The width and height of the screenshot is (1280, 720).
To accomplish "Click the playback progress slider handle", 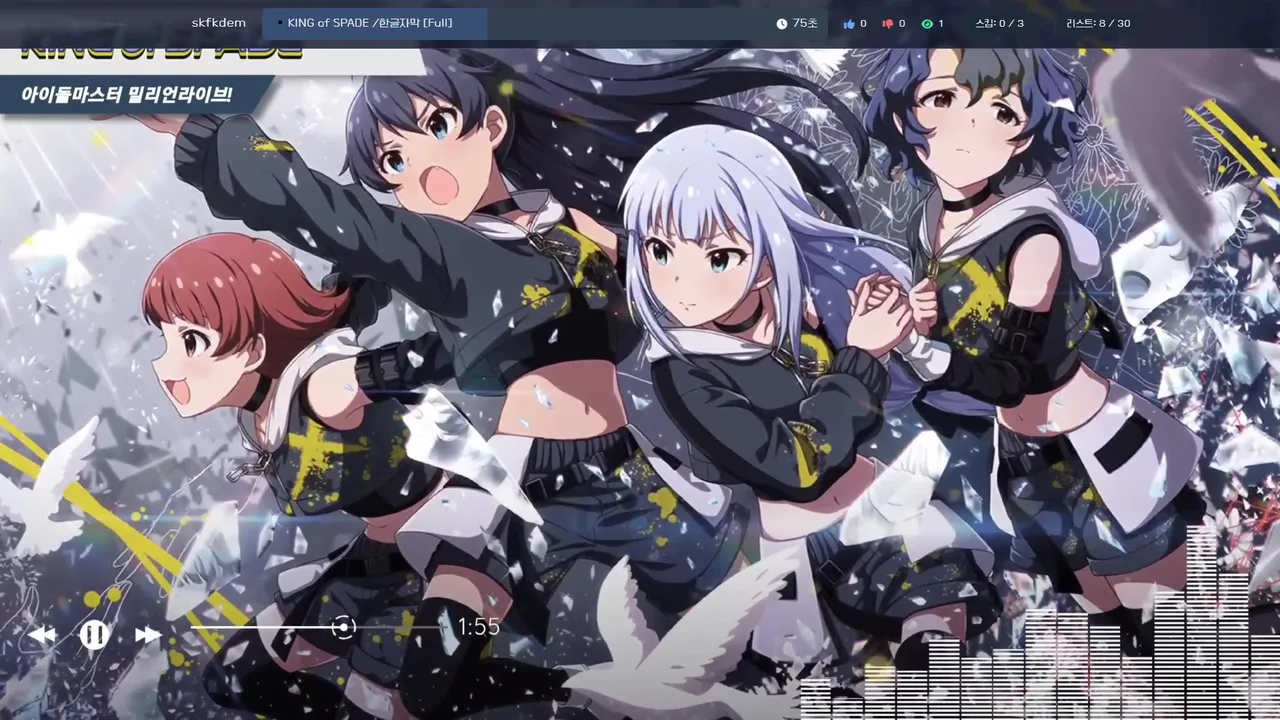I will pyautogui.click(x=343, y=627).
